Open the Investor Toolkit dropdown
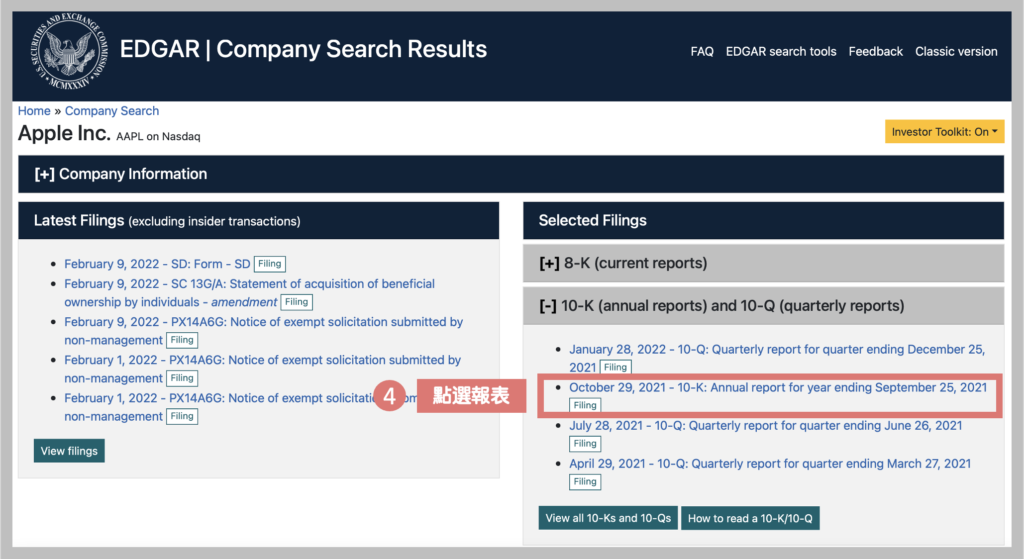This screenshot has height=559, width=1024. tap(944, 131)
